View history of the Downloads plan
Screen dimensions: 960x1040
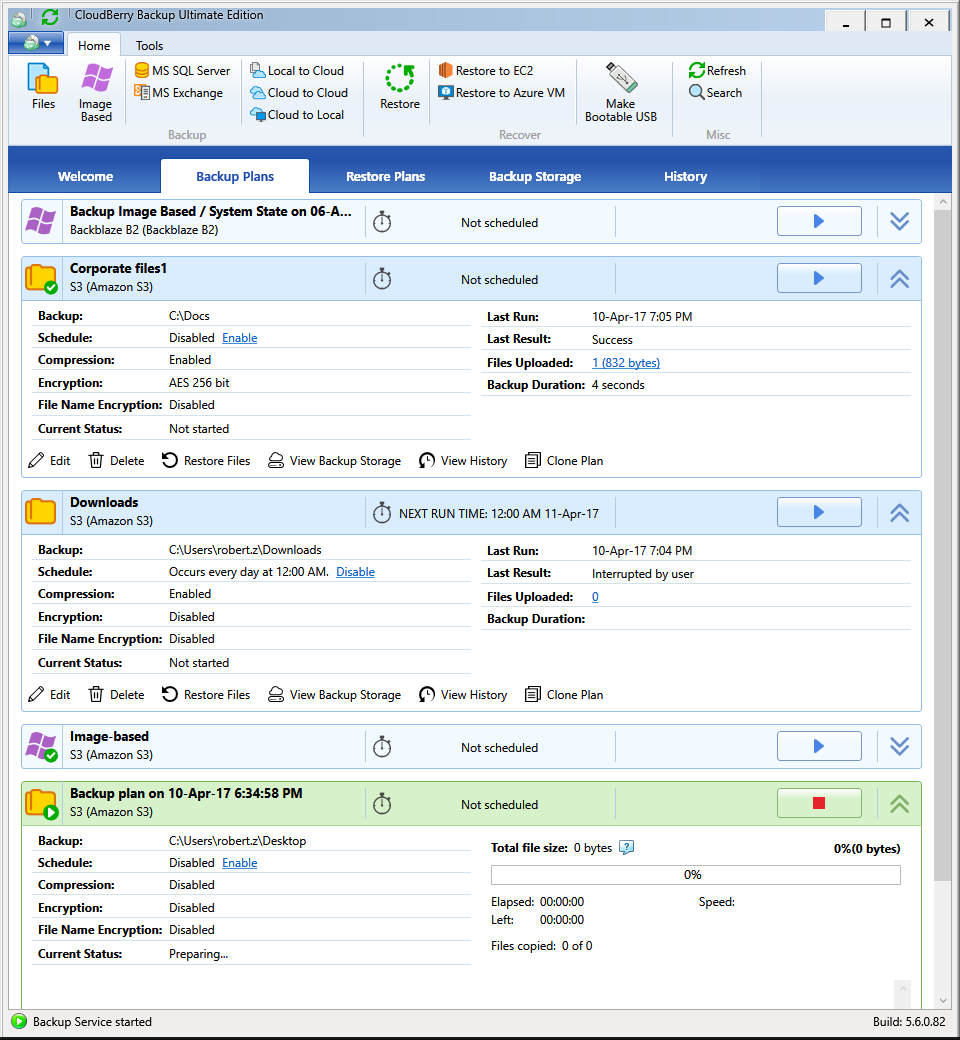pos(463,694)
